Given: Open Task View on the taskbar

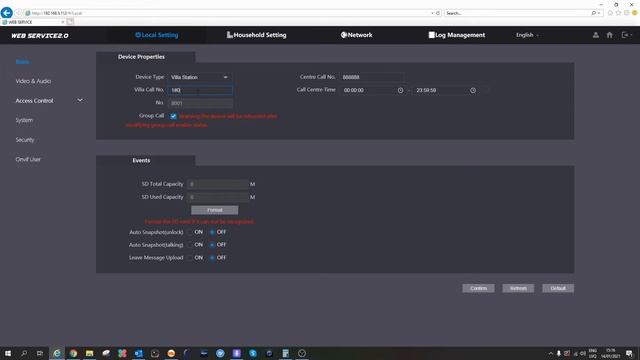Looking at the screenshot, I should [40, 353].
